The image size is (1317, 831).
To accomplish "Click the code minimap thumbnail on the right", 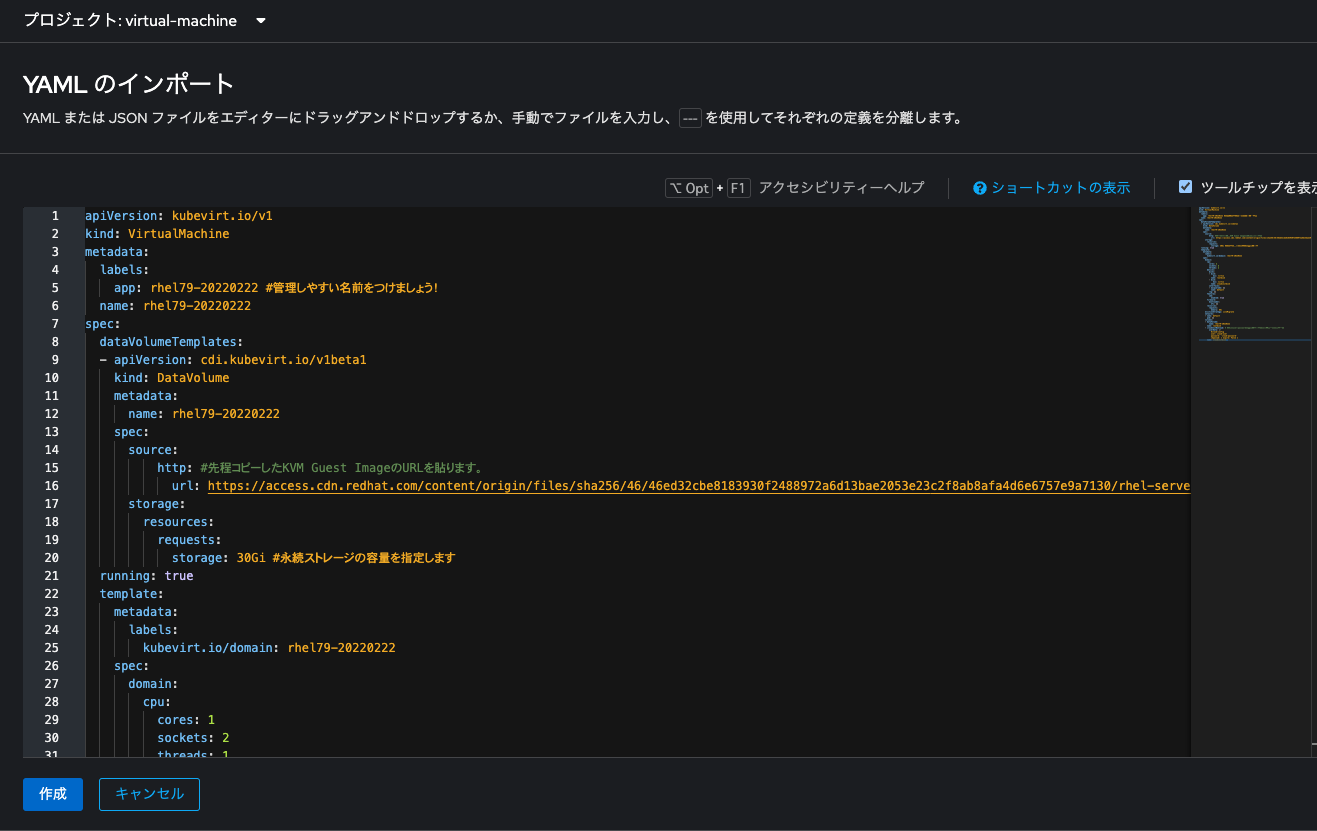I will pyautogui.click(x=1254, y=274).
